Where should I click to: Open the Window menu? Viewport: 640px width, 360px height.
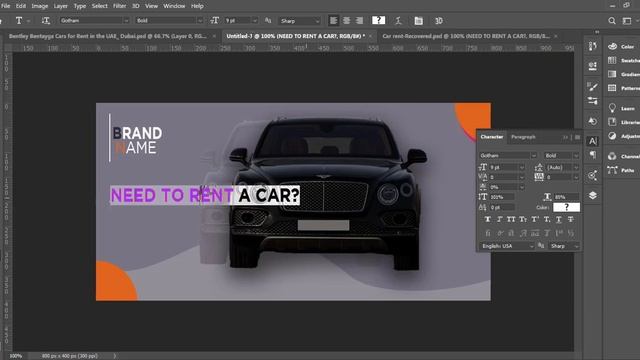tap(174, 6)
